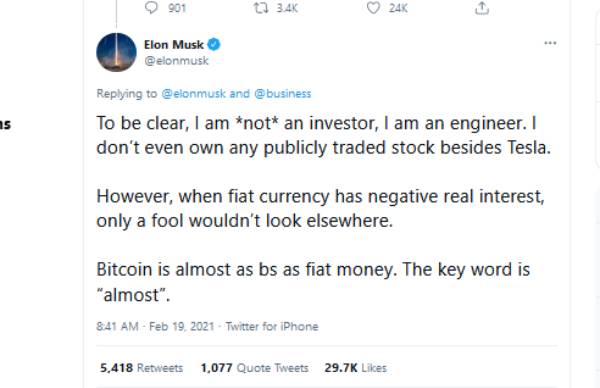Viewport: 600px width, 388px height.
Task: Like the tweet with heart icon
Action: [373, 8]
